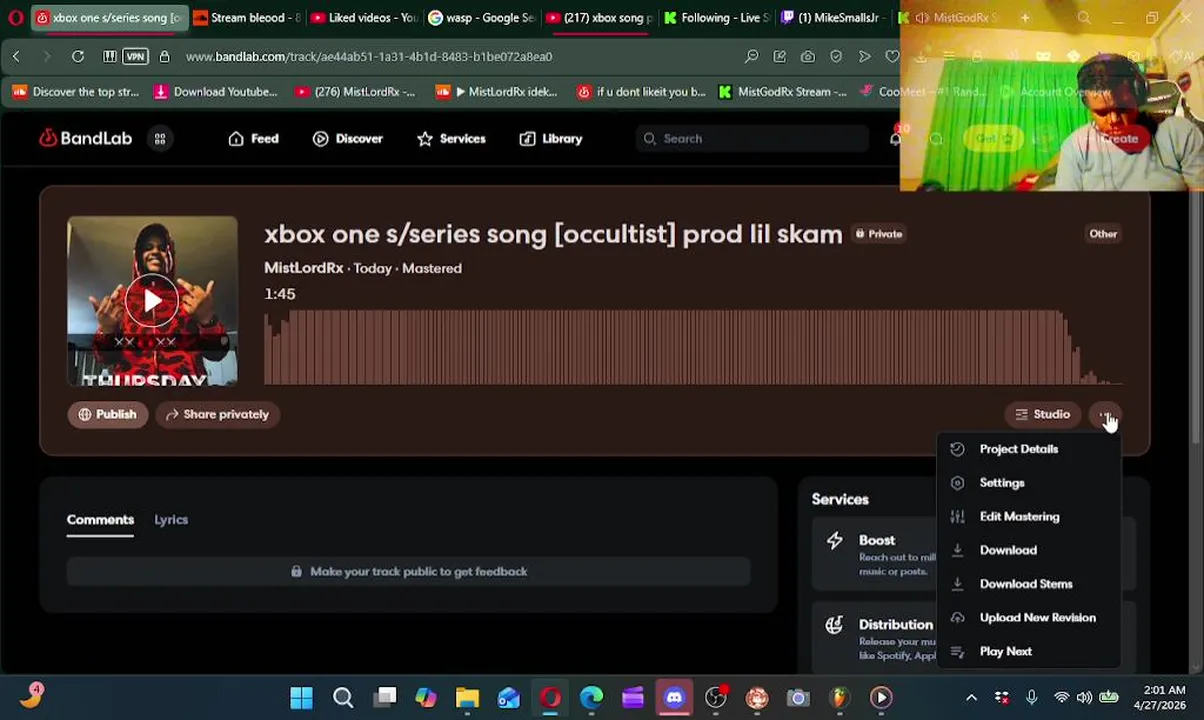The width and height of the screenshot is (1204, 720).
Task: Open Windows Start menu
Action: click(x=301, y=697)
